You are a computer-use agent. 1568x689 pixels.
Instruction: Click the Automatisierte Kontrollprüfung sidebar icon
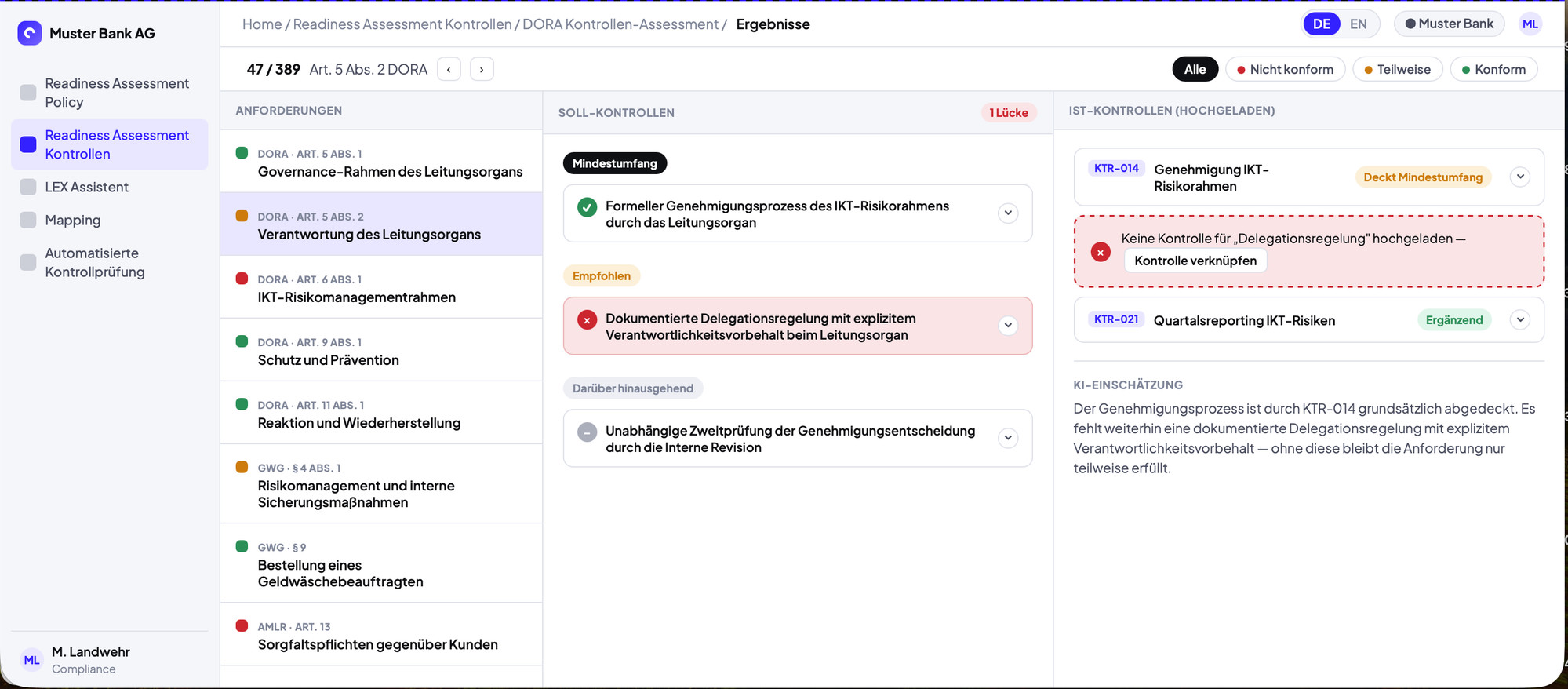coord(28,262)
